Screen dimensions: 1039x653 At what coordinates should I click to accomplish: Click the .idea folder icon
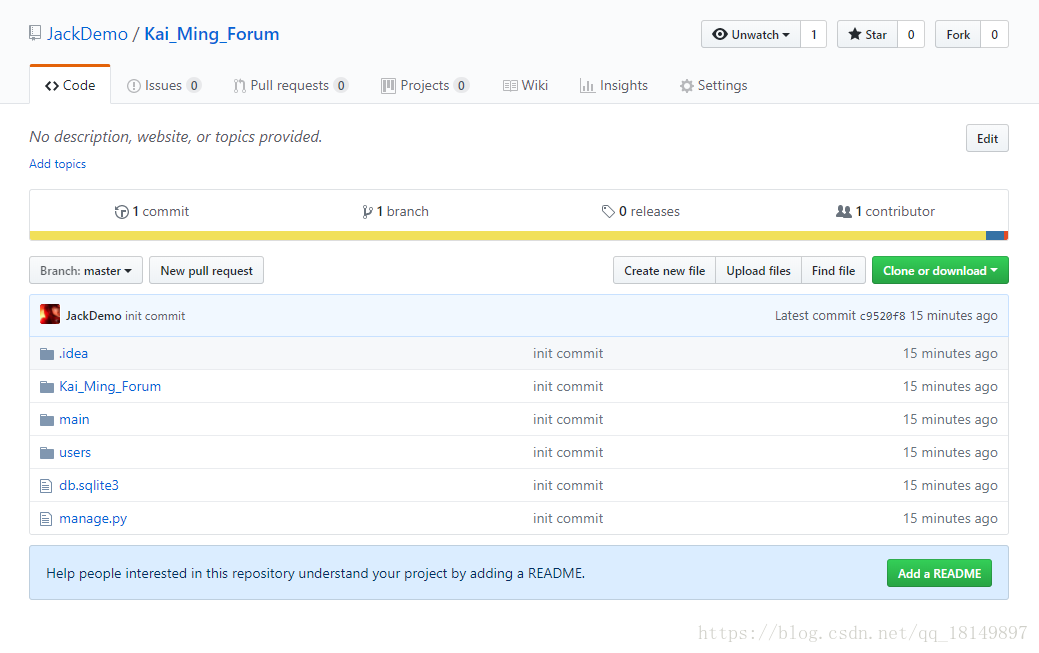pyautogui.click(x=46, y=354)
